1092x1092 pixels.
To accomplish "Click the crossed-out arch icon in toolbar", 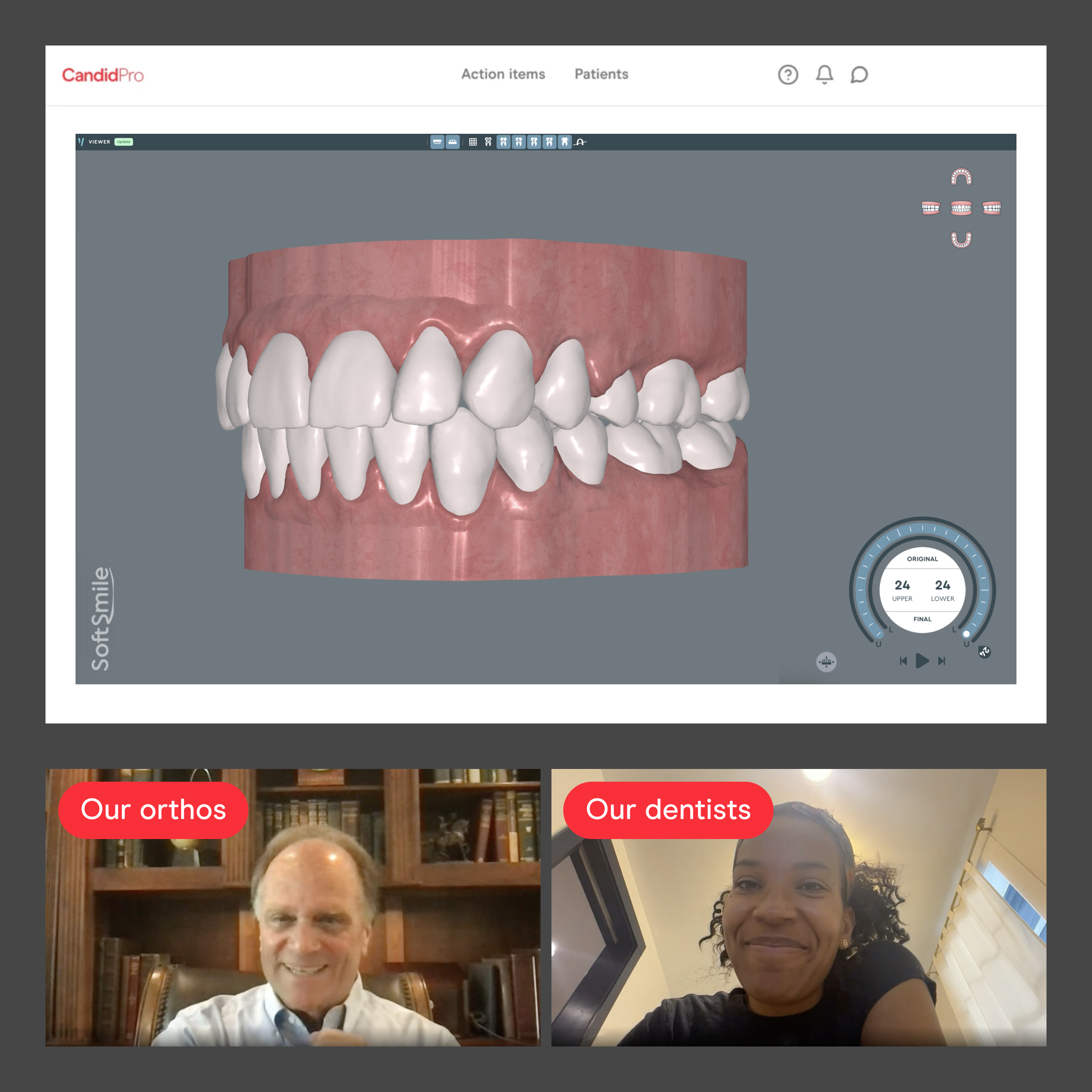I will (x=581, y=142).
